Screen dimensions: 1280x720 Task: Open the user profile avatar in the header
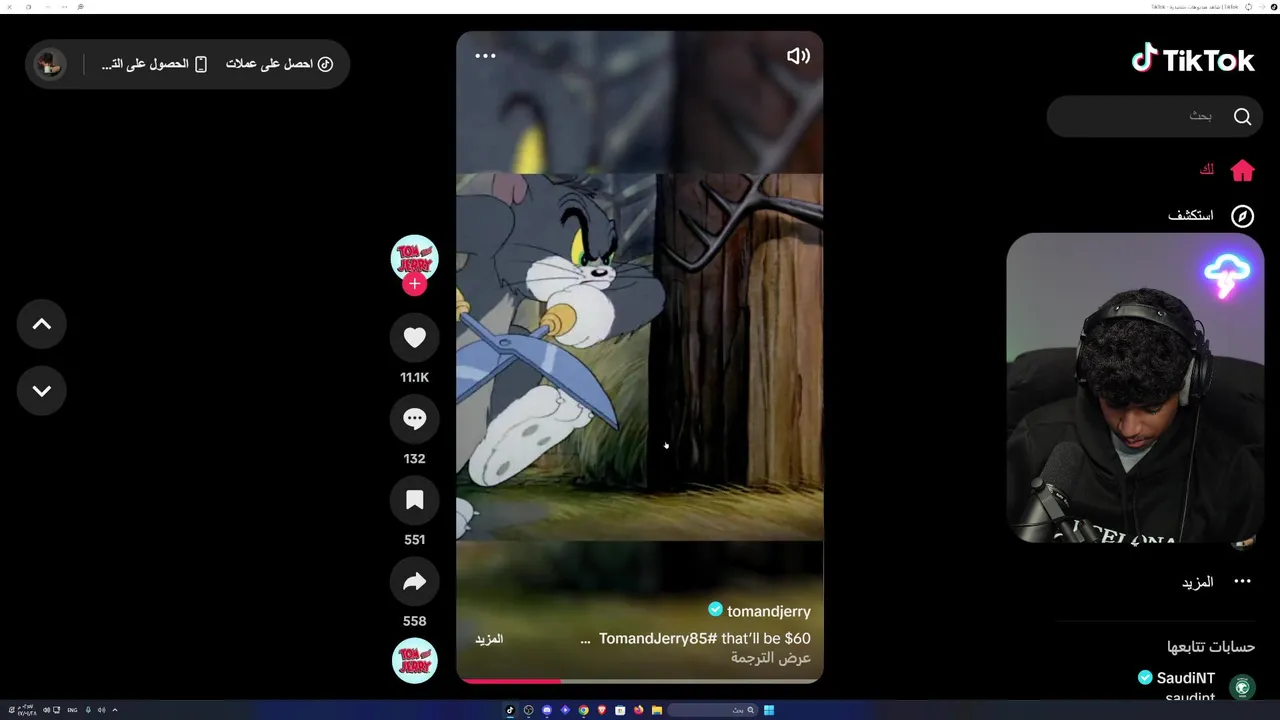49,64
